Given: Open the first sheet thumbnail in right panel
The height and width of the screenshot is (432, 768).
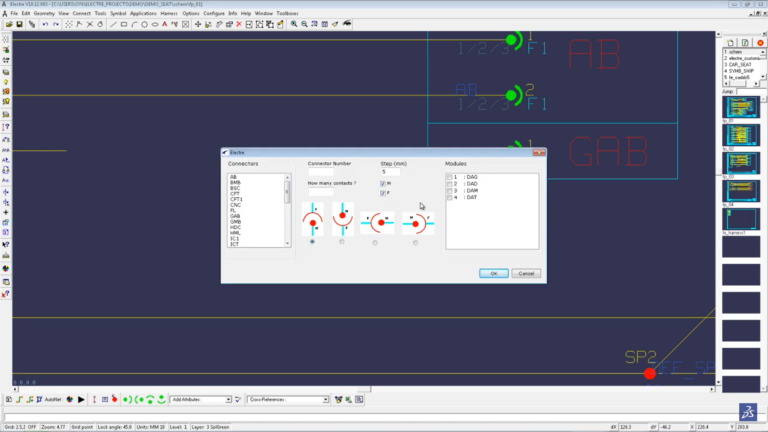Looking at the screenshot, I should click(x=741, y=107).
